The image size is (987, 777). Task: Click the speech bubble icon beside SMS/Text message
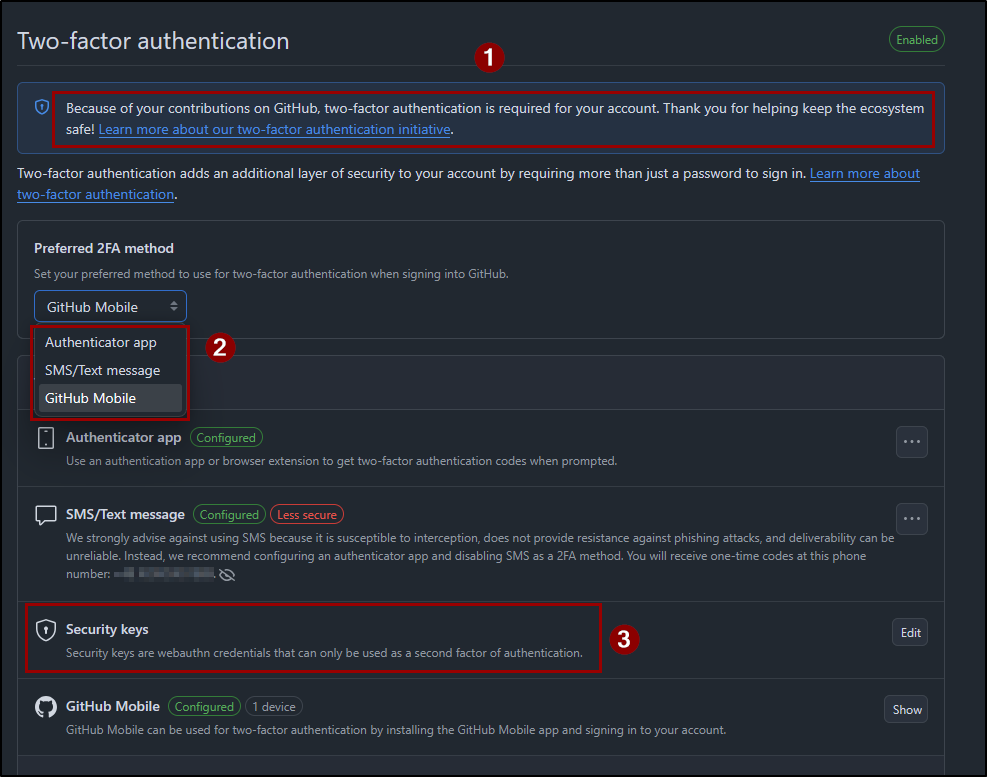[46, 514]
